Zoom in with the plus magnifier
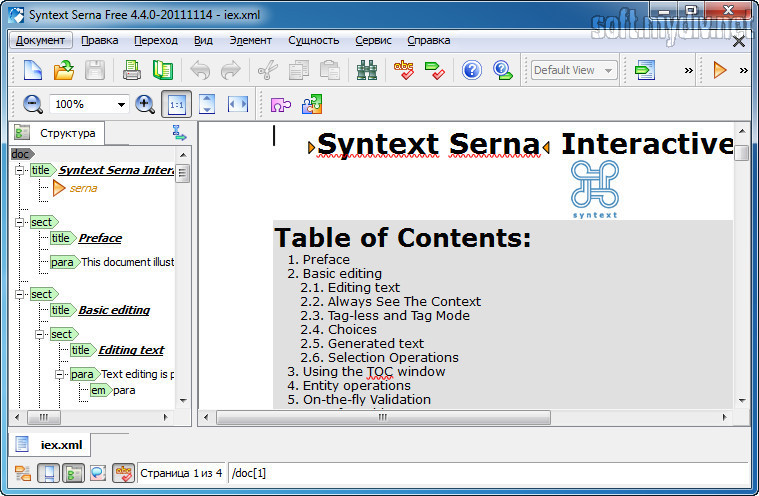Screen dimensions: 759x496 coord(145,104)
